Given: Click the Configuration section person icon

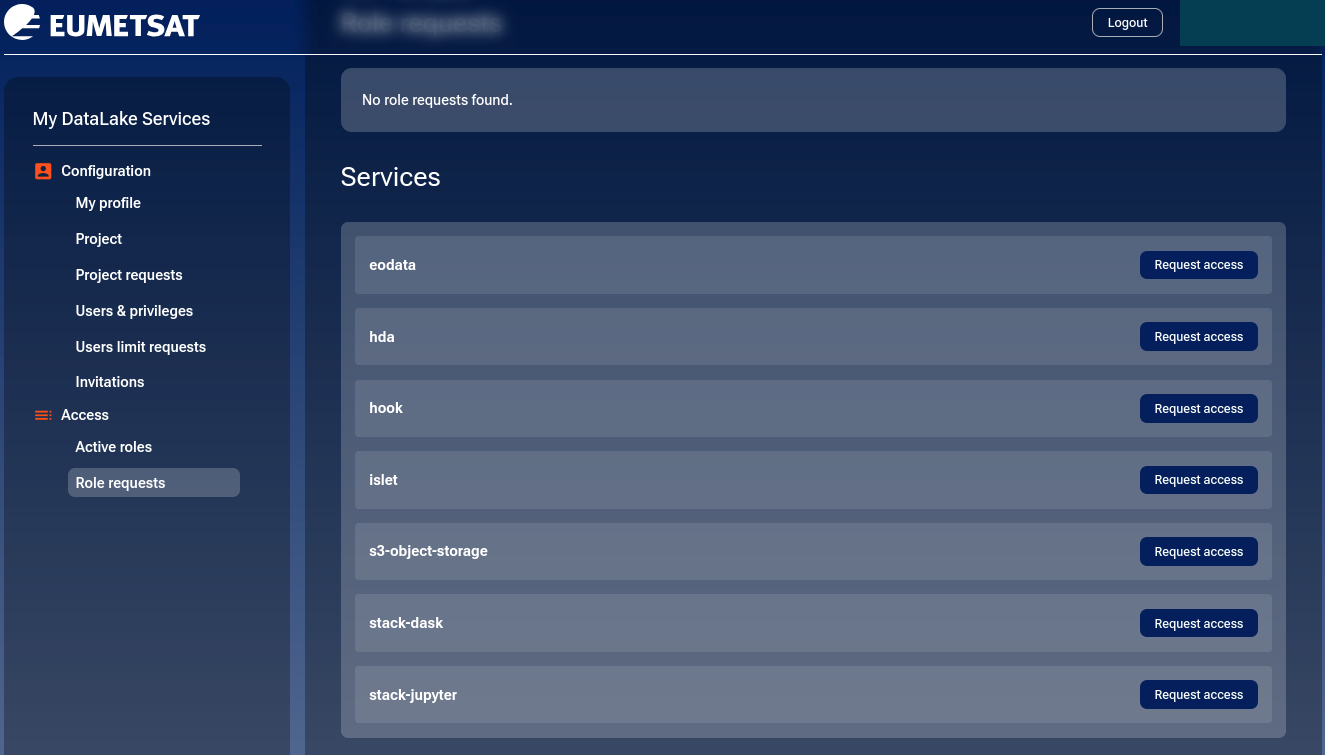Looking at the screenshot, I should pos(43,171).
